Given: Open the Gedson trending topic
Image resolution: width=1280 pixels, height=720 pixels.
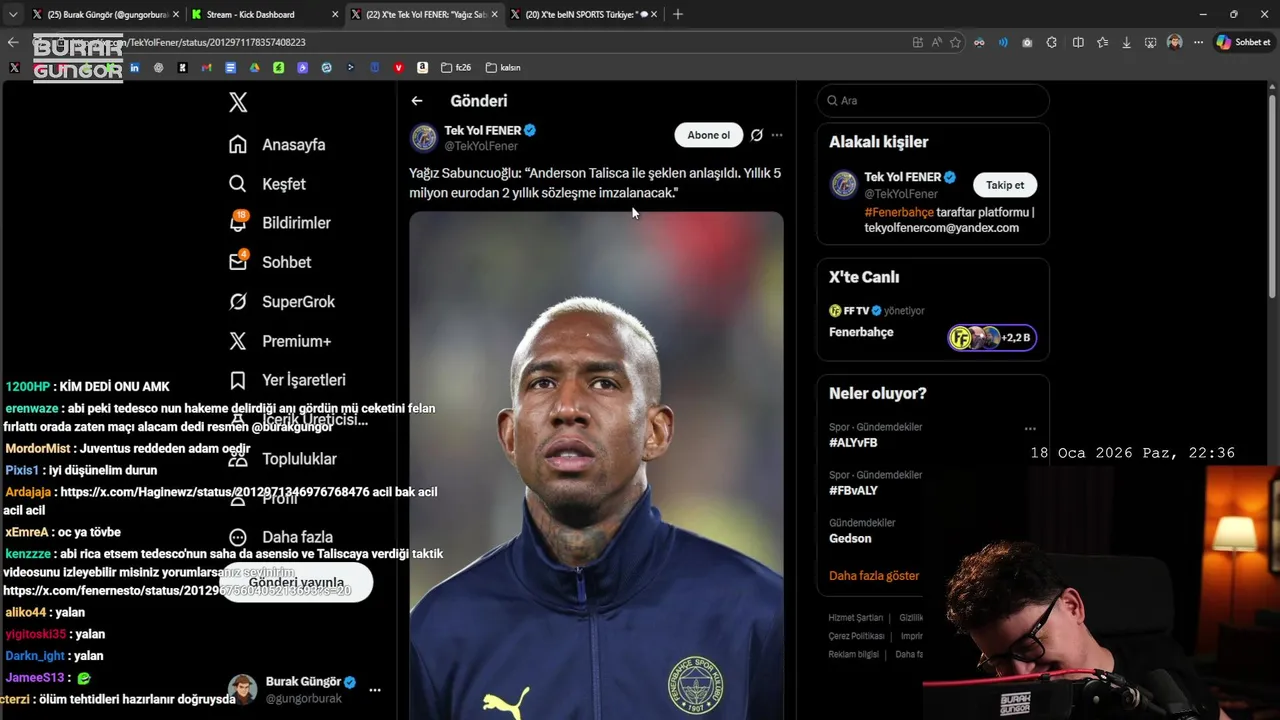Looking at the screenshot, I should pyautogui.click(x=850, y=538).
